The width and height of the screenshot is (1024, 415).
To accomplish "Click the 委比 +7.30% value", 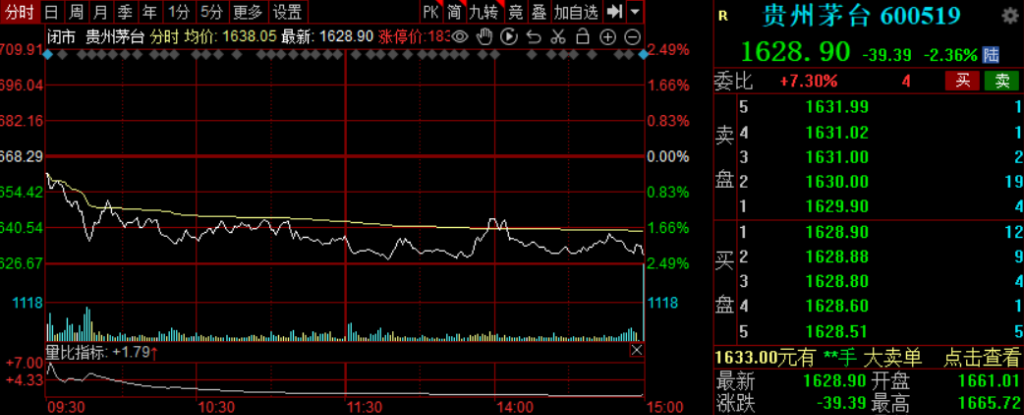I will point(808,82).
